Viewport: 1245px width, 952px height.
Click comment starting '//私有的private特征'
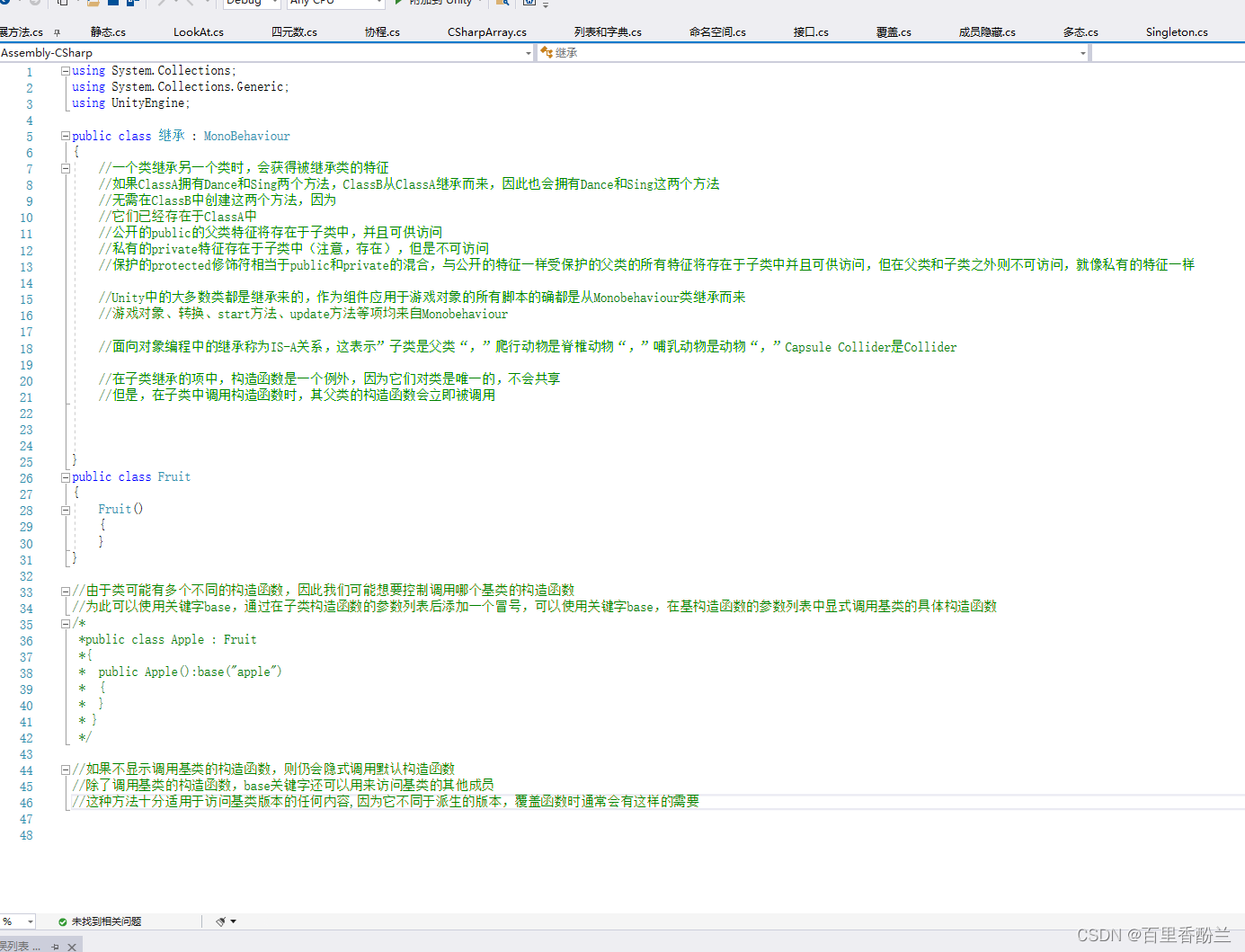[294, 249]
